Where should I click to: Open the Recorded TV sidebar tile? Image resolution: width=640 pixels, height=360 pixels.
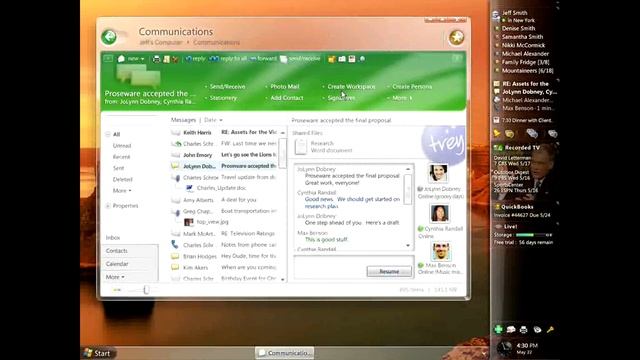coord(522,148)
